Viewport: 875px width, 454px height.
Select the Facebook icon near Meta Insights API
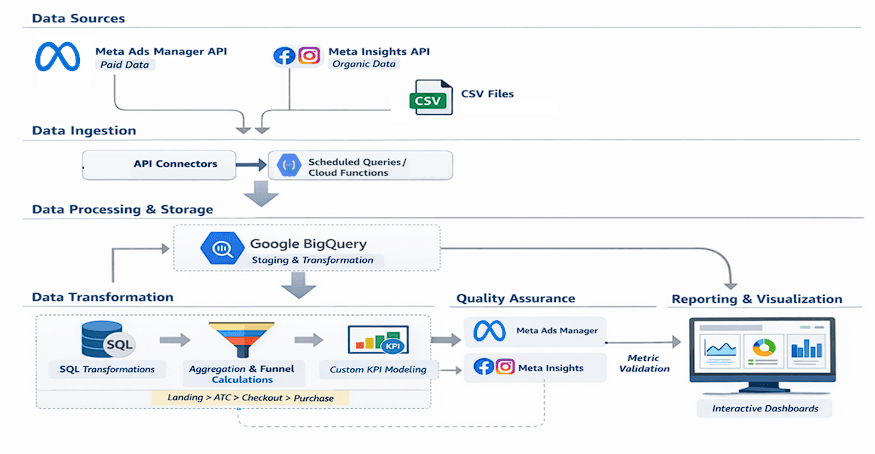pyautogui.click(x=285, y=56)
